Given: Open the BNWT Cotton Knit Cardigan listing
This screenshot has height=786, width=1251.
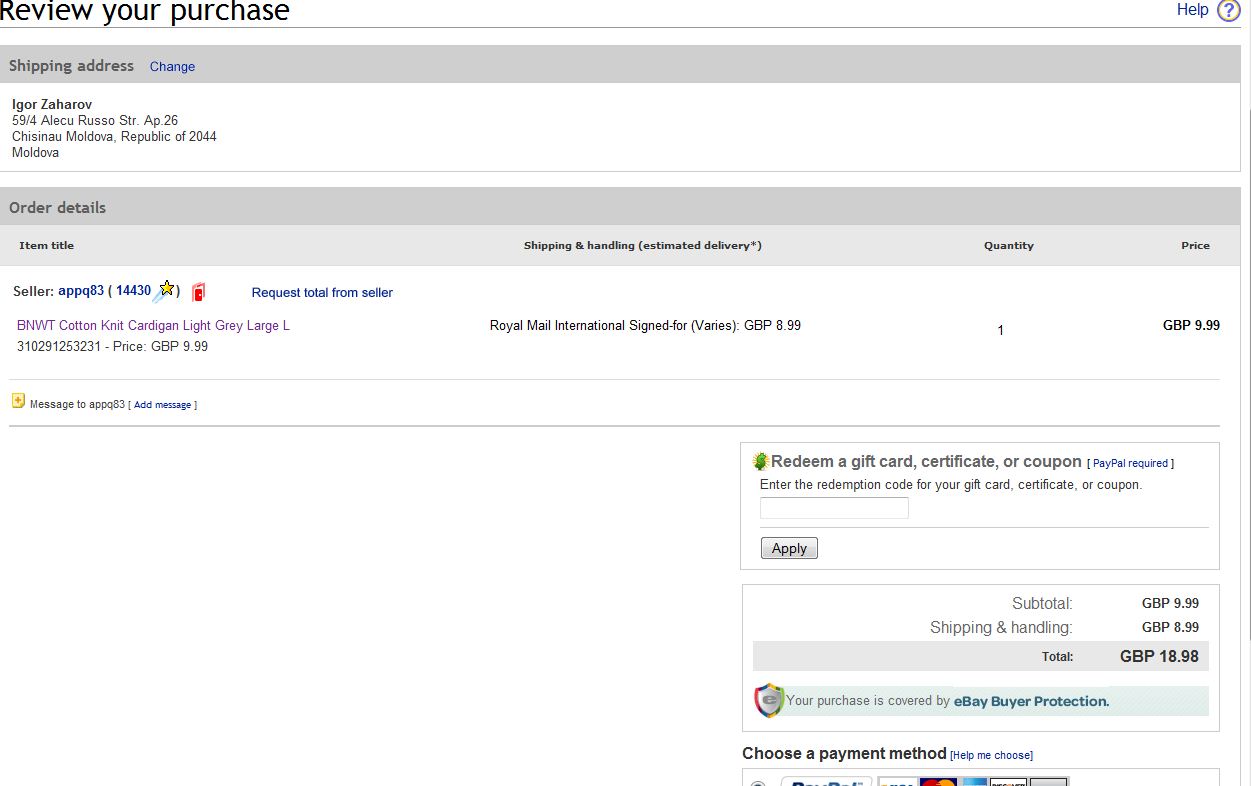Looking at the screenshot, I should (x=153, y=326).
